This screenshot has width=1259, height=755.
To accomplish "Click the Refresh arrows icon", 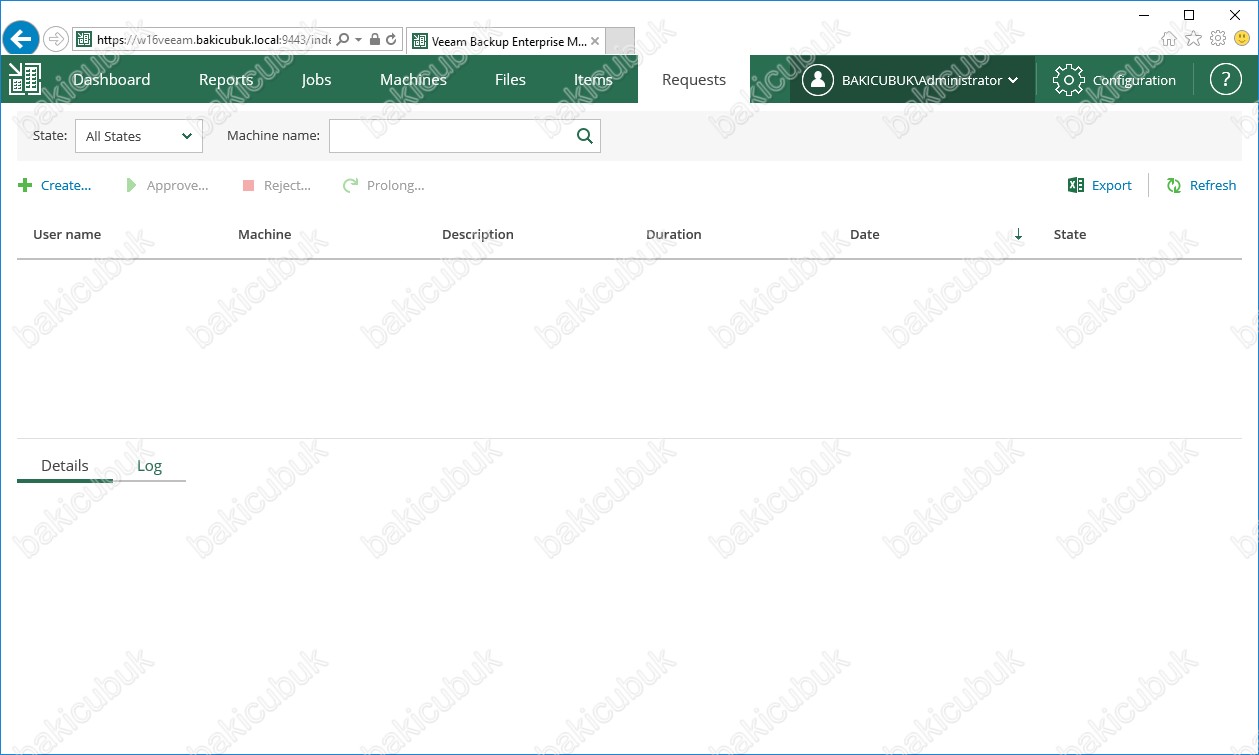I will [x=1174, y=186].
